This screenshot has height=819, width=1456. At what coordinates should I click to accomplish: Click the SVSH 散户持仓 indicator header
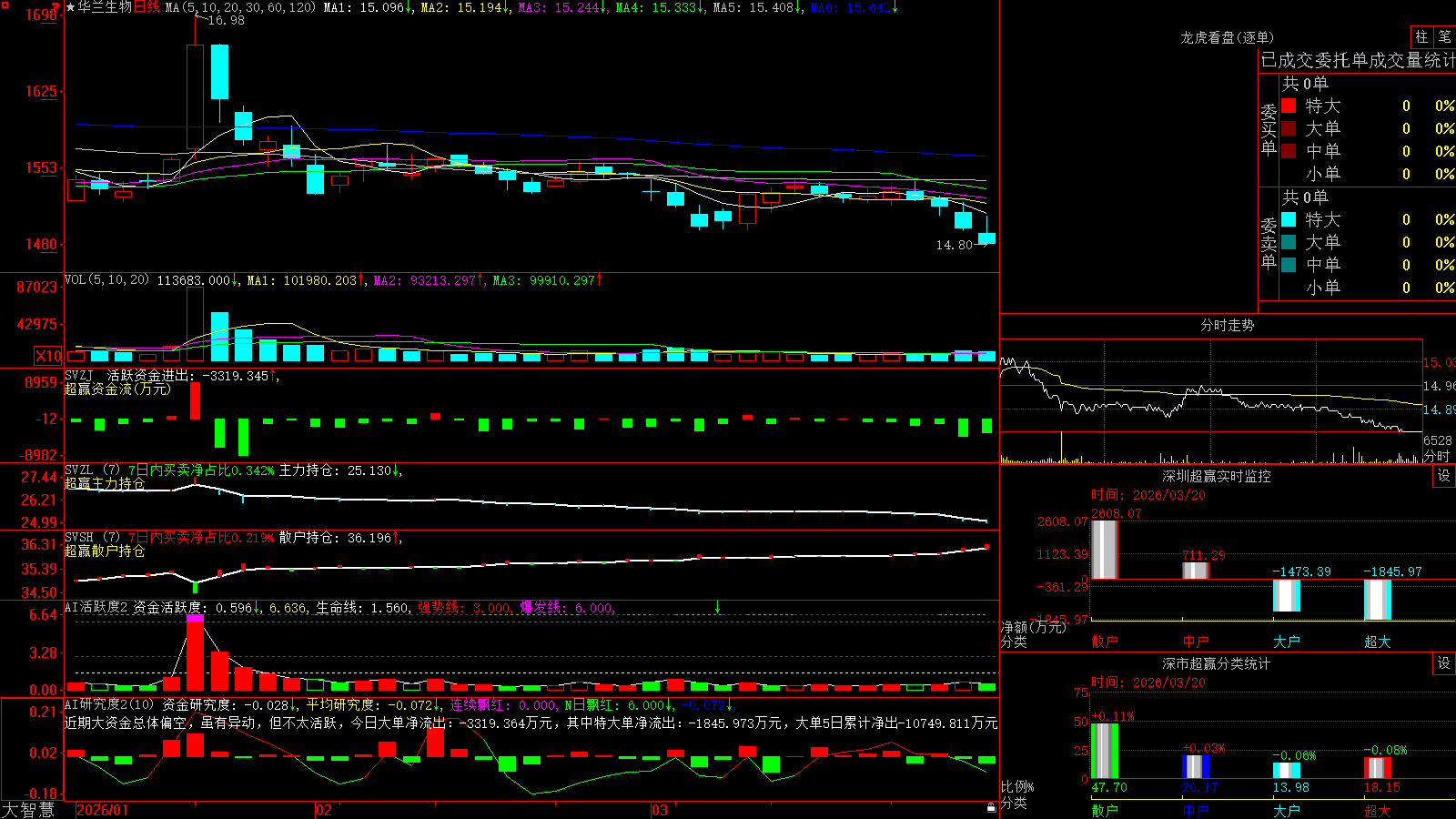(232, 538)
